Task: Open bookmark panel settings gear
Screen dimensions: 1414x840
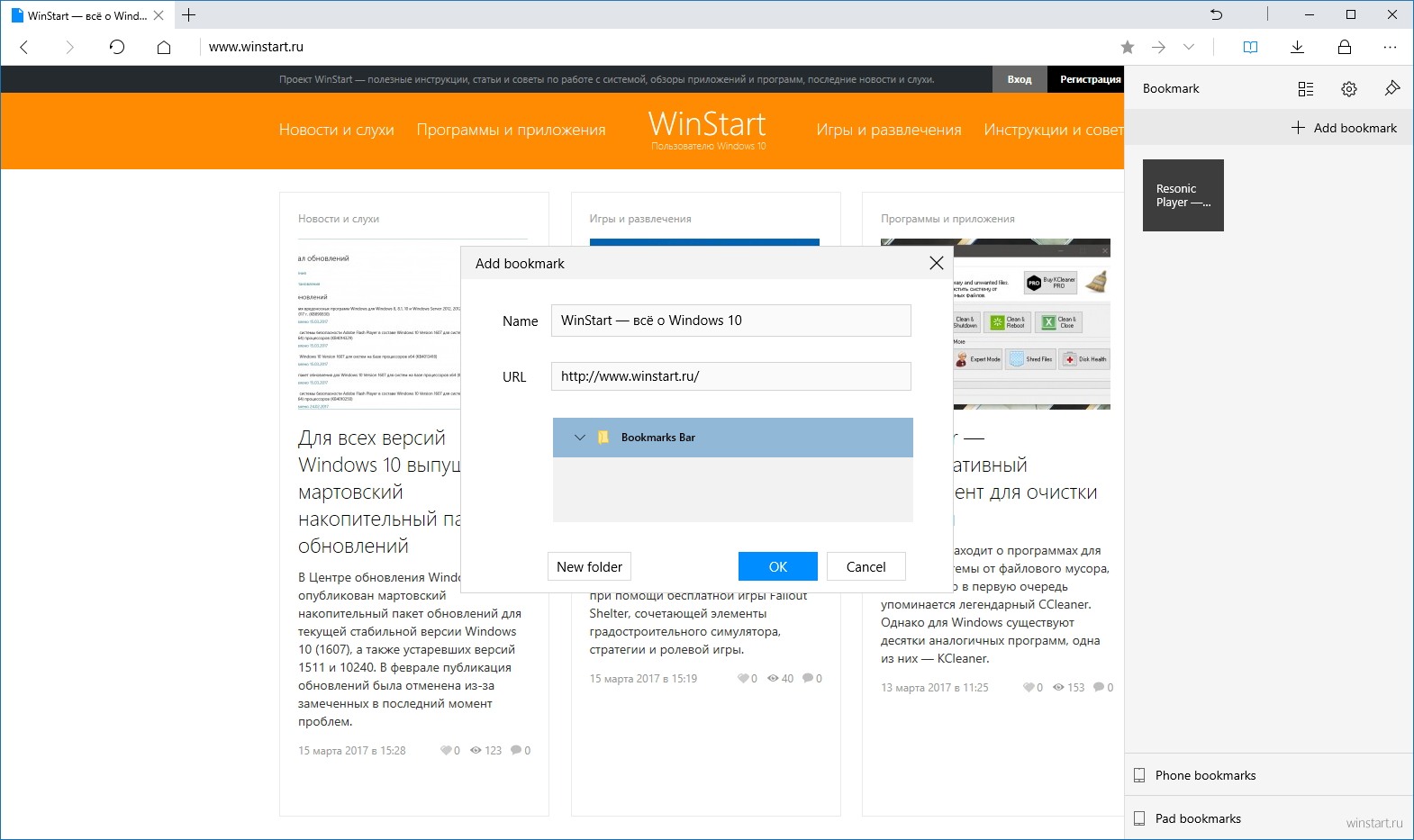Action: coord(1348,88)
